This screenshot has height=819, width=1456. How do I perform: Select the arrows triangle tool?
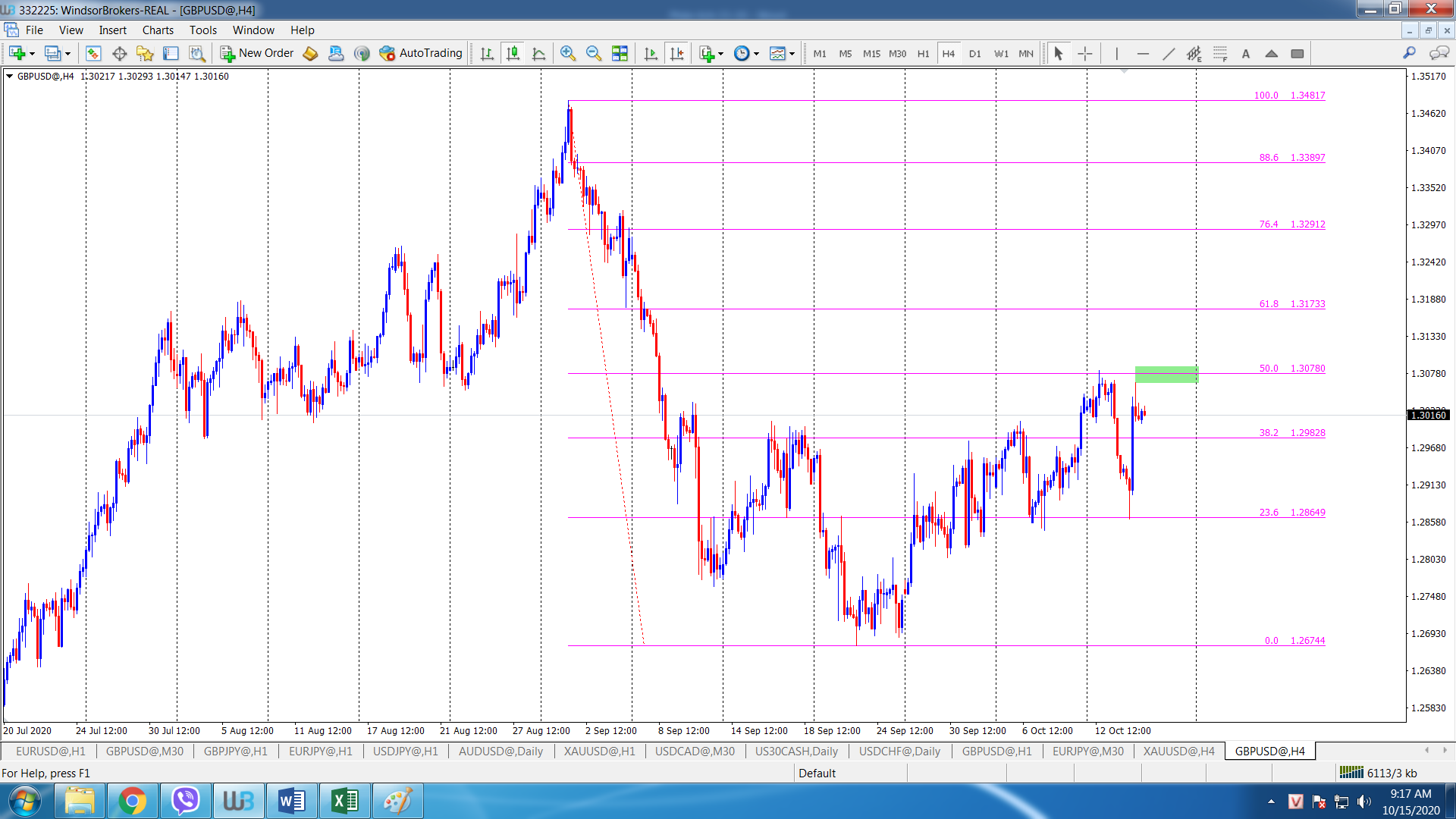click(x=1272, y=53)
